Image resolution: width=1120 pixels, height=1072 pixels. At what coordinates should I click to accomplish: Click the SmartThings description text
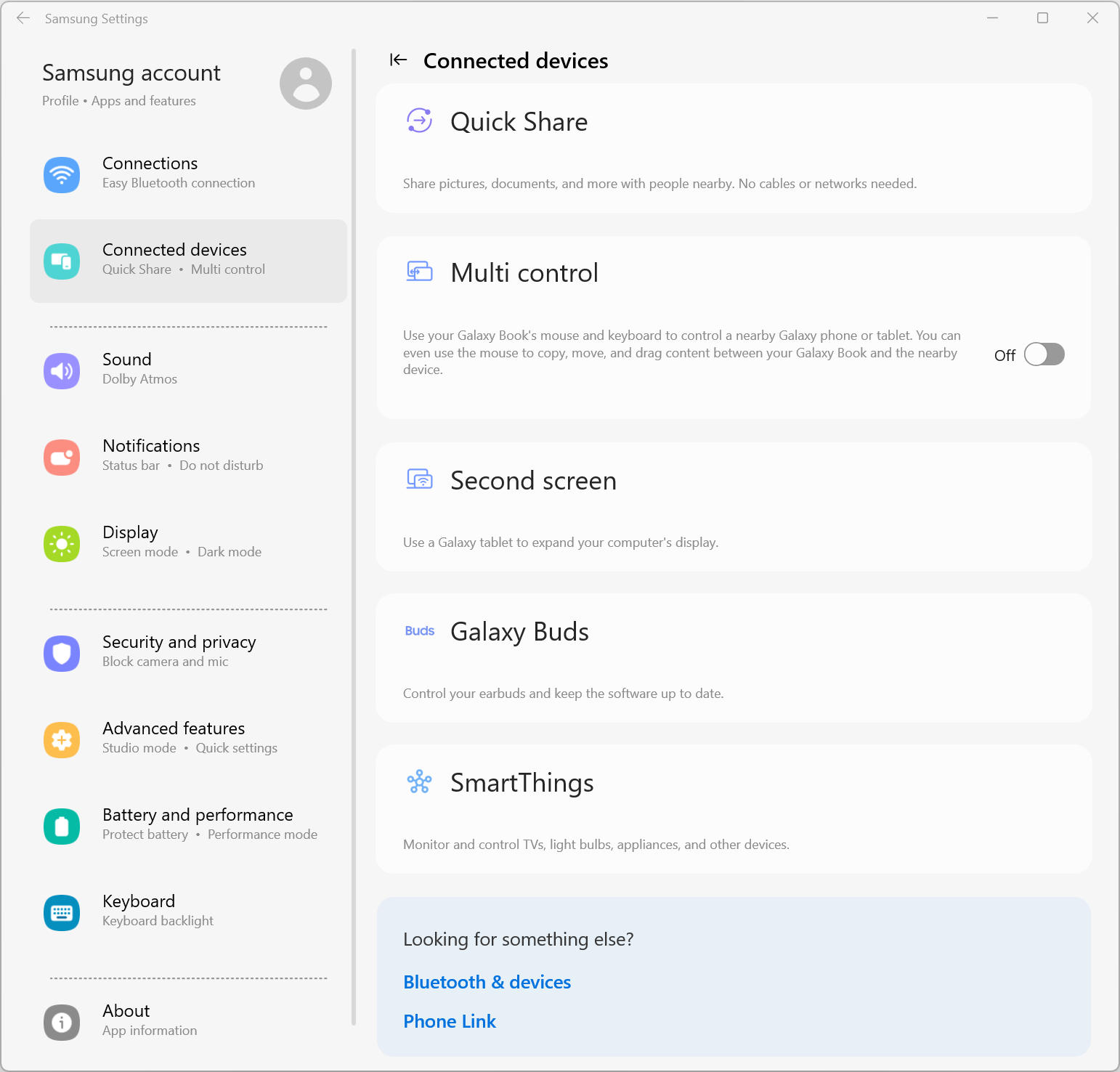596,845
